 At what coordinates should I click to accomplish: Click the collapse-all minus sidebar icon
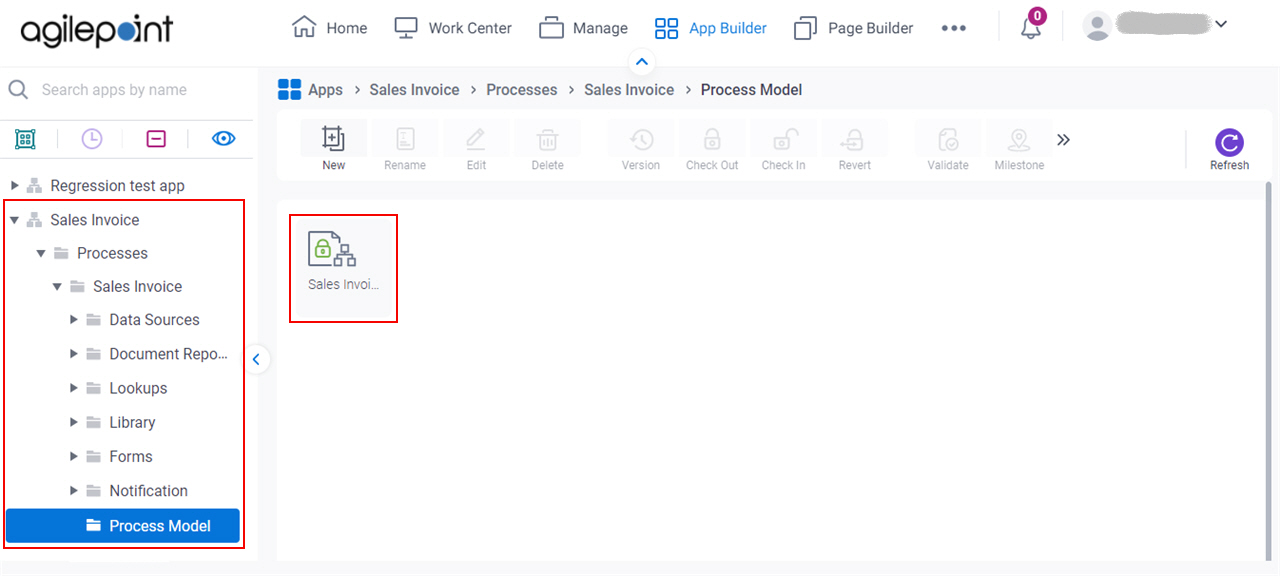click(x=156, y=139)
